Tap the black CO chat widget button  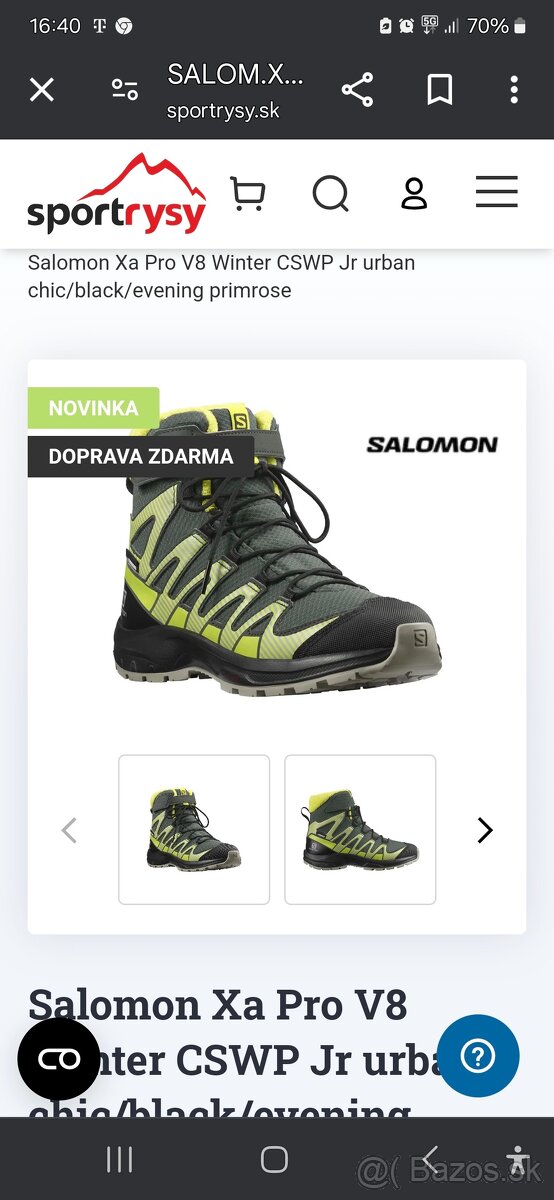pos(59,1059)
